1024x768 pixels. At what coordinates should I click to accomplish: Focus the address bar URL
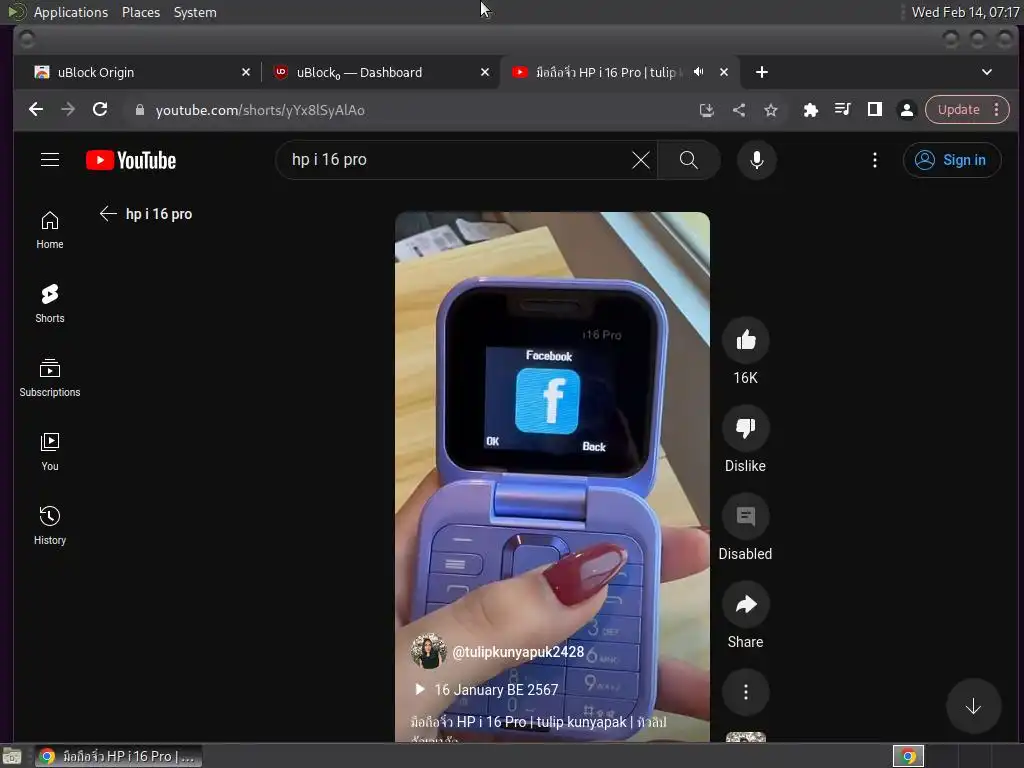coord(260,110)
